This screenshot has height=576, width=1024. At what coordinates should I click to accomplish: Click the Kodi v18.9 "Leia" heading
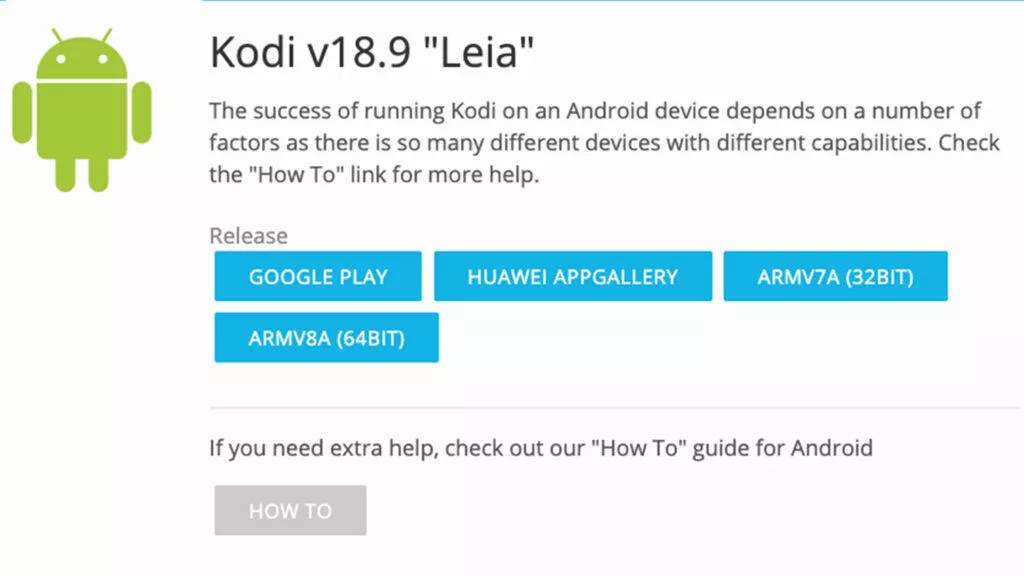[372, 52]
